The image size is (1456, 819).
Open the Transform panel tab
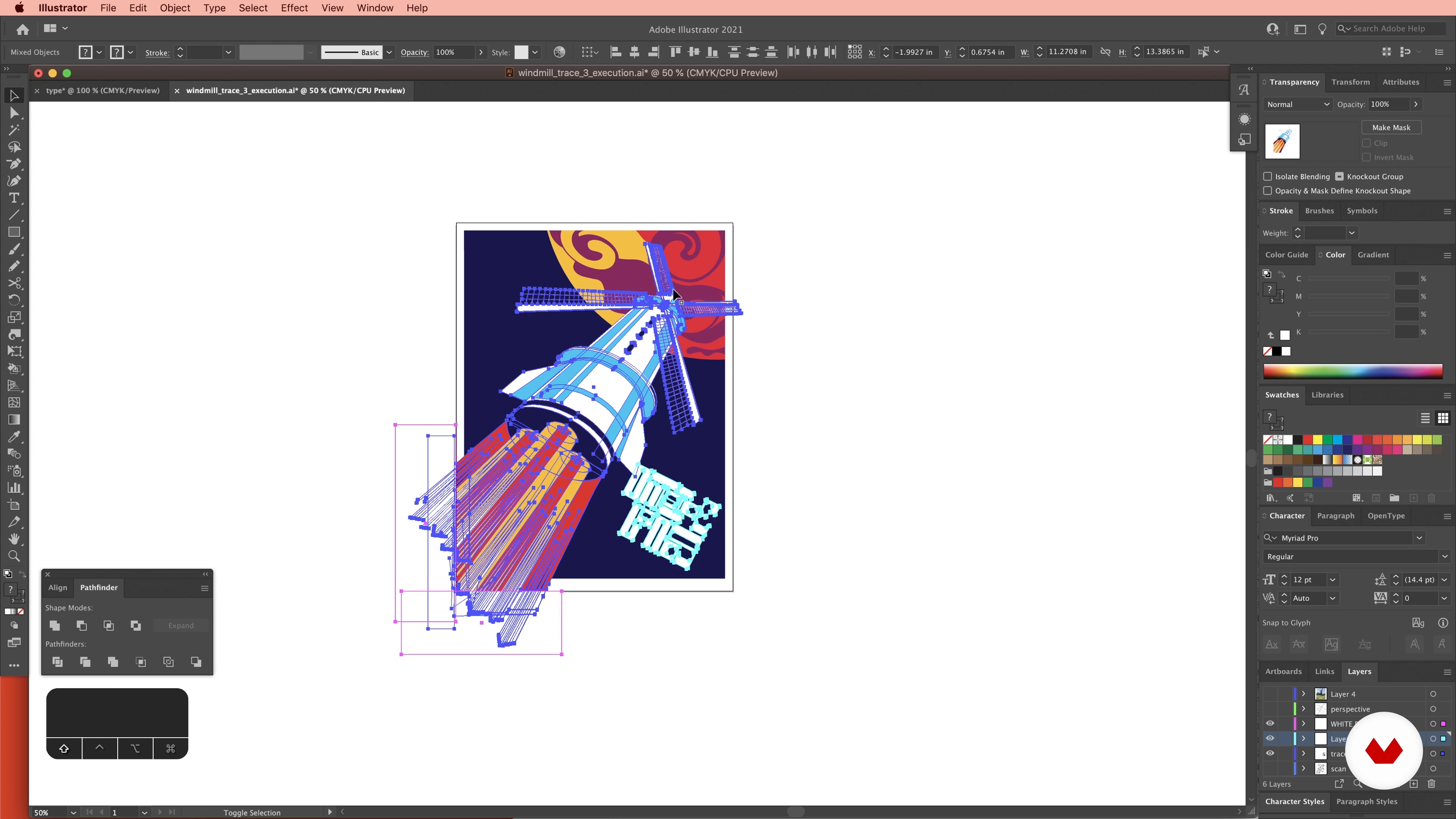1350,82
